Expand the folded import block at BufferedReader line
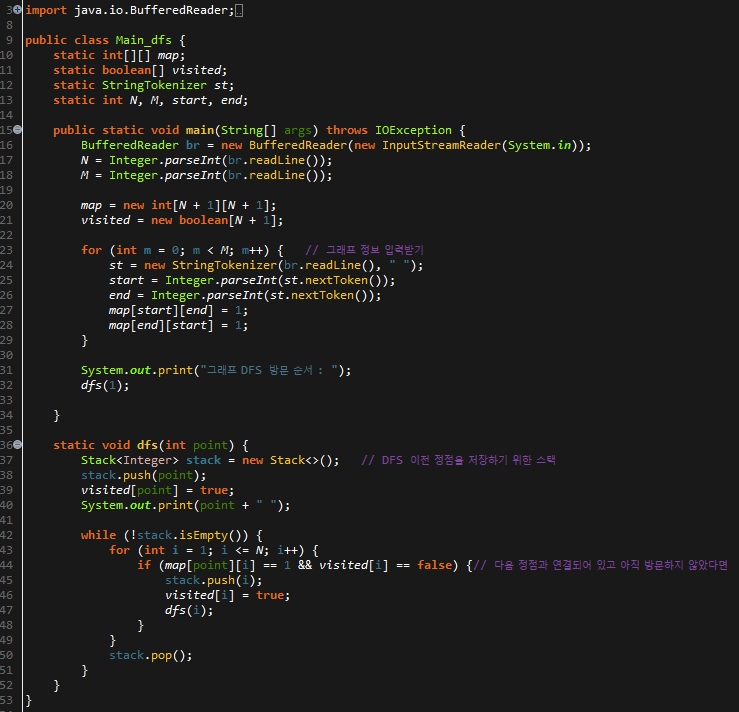Viewport: 739px width, 712px height. (x=17, y=9)
